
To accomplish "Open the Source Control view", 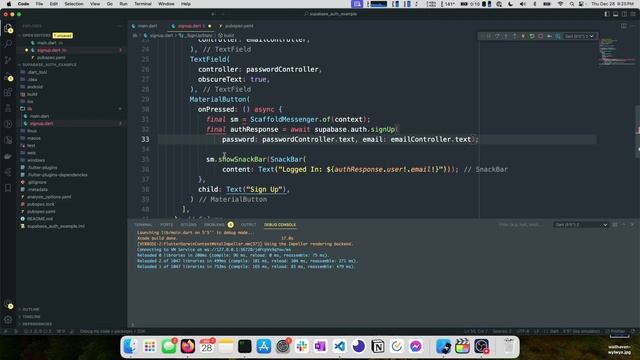I will point(8,60).
